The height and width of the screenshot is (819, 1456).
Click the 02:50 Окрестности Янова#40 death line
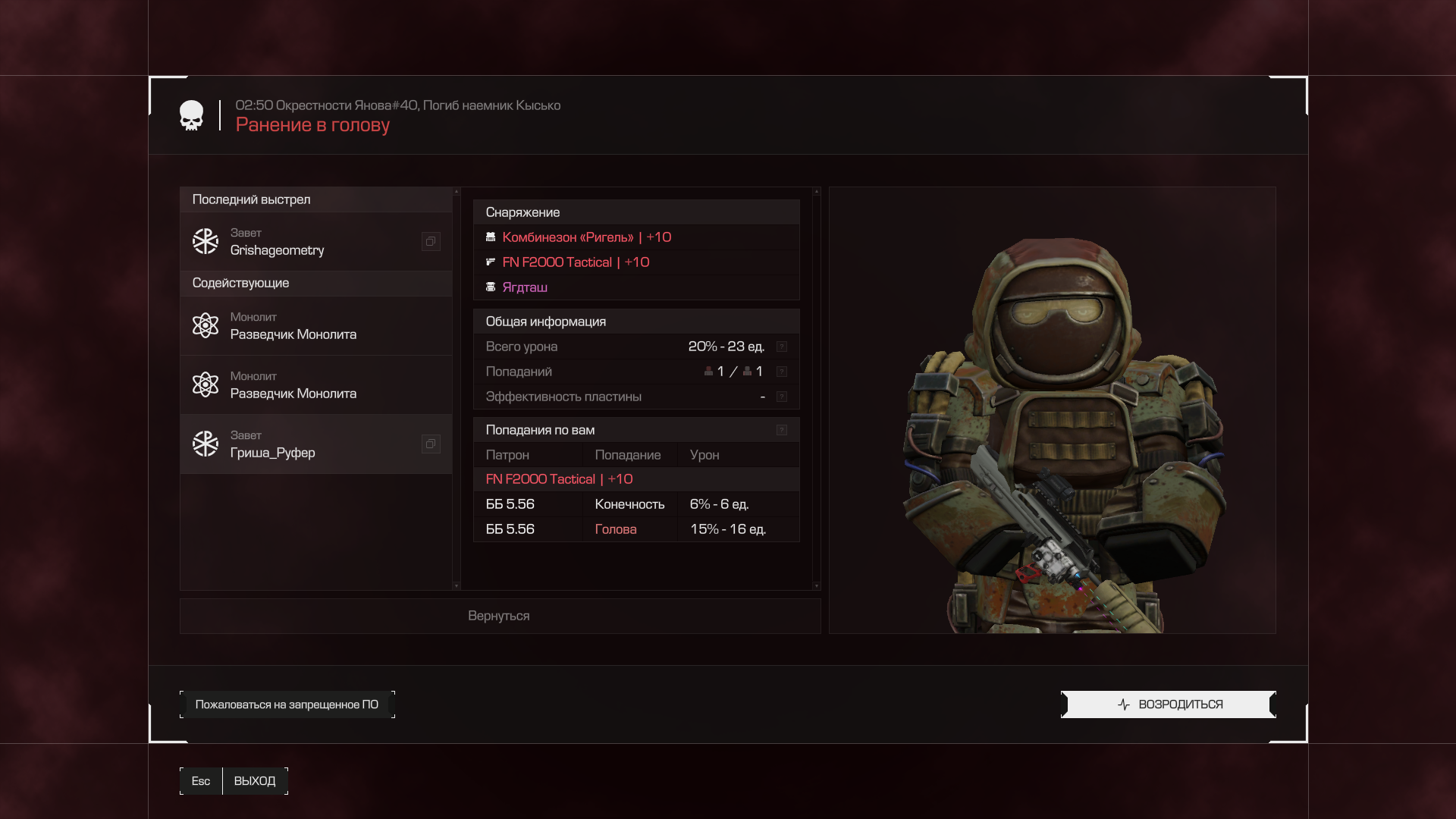pyautogui.click(x=398, y=105)
